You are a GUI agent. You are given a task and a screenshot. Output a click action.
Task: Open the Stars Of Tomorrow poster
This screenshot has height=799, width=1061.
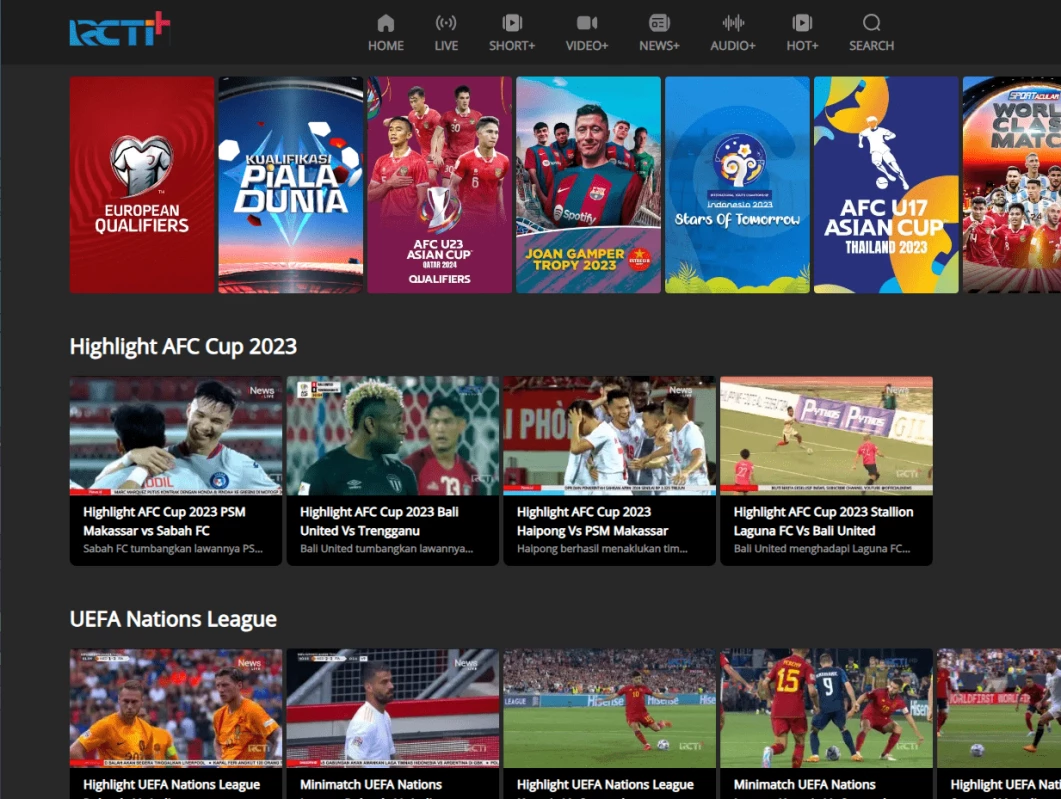pyautogui.click(x=738, y=185)
